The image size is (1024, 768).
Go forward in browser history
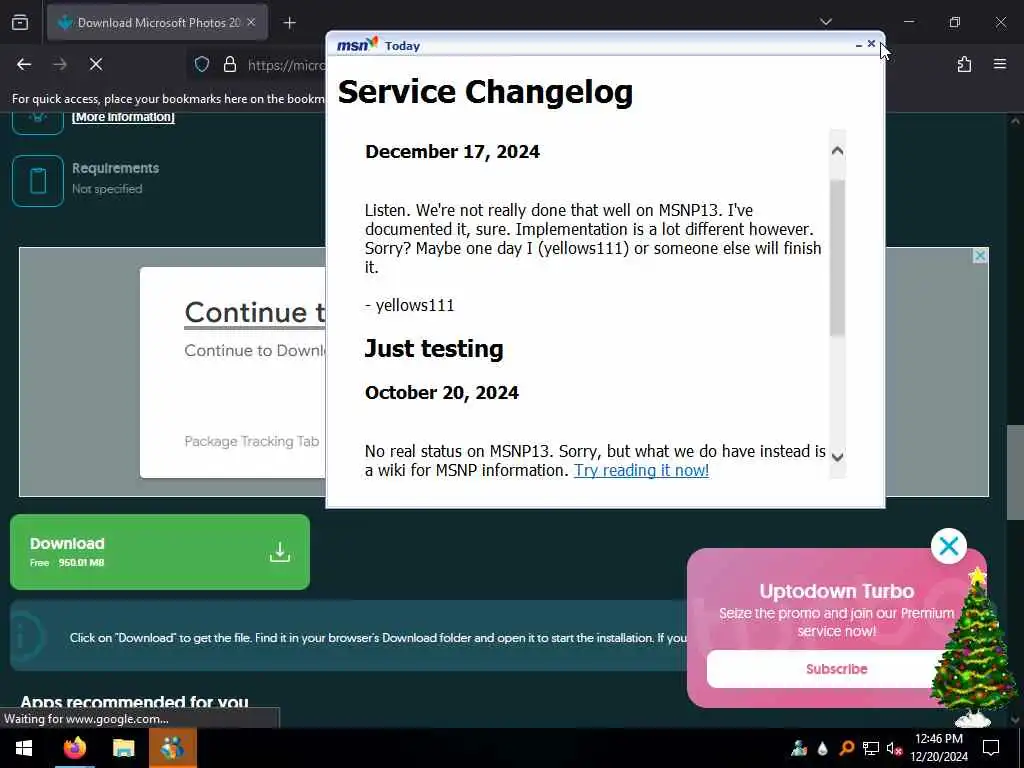click(x=59, y=64)
